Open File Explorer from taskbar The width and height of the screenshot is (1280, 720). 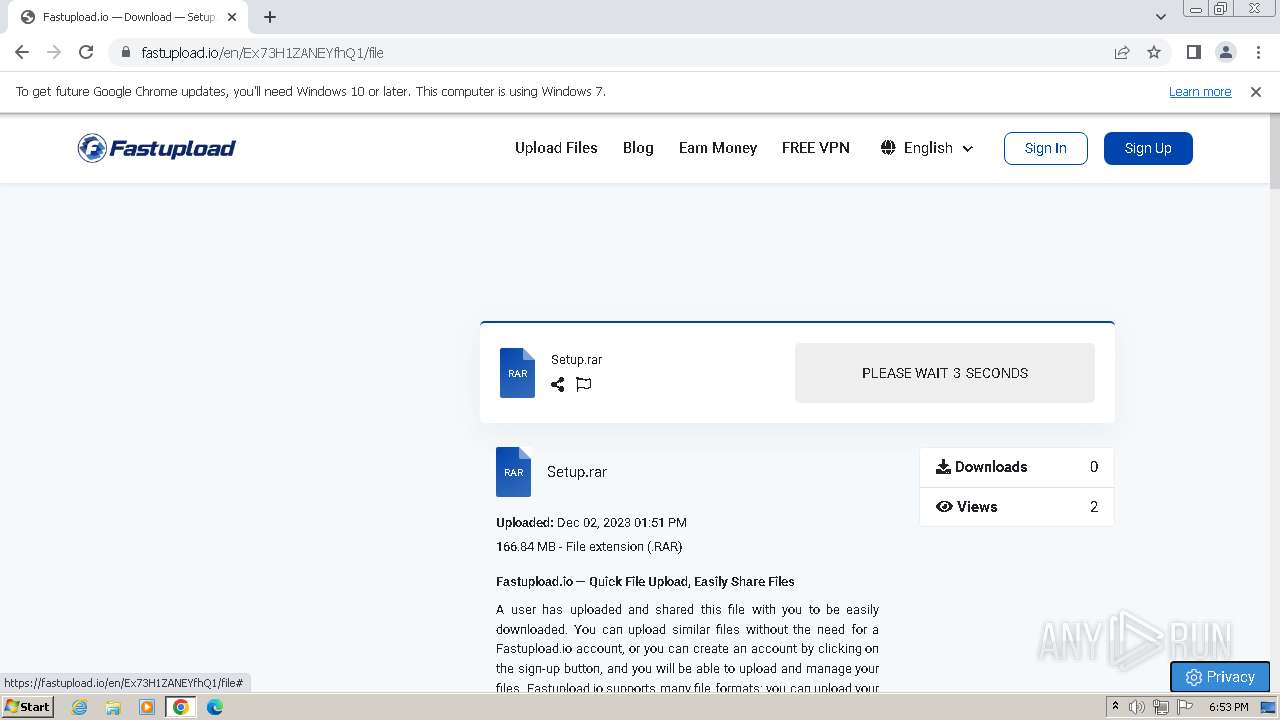coord(113,707)
